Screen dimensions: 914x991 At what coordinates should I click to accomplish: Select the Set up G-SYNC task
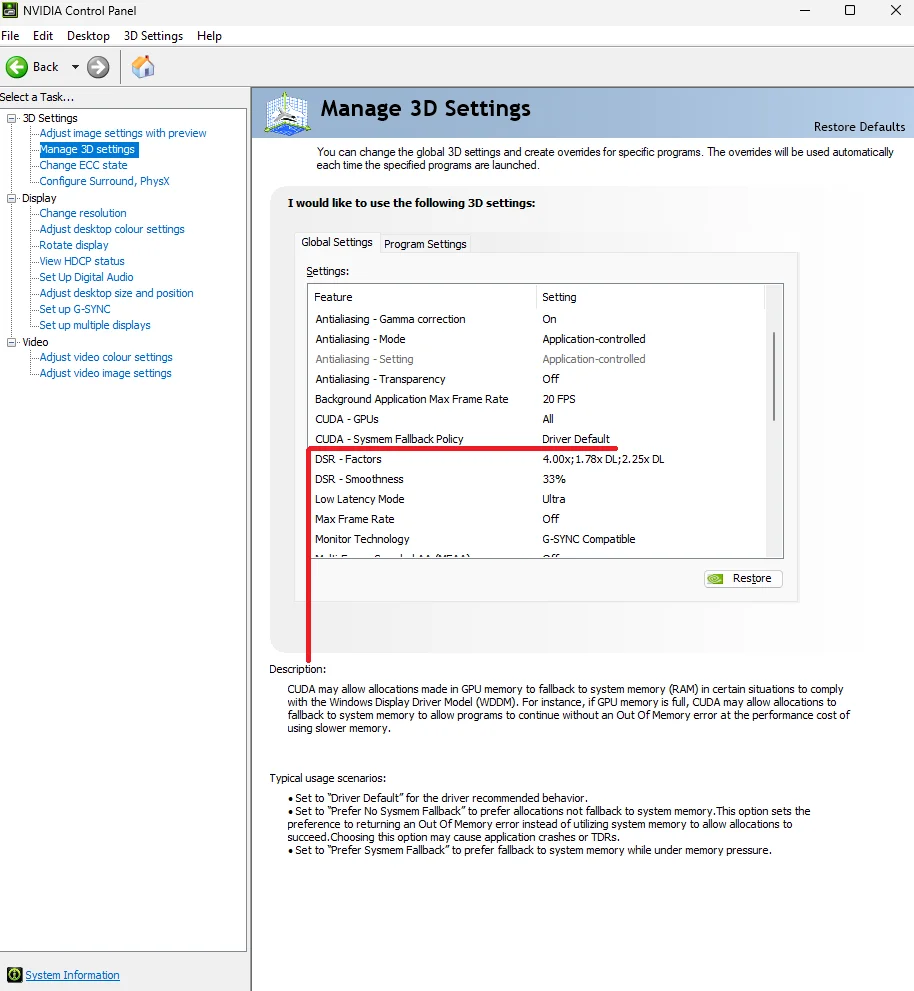75,309
